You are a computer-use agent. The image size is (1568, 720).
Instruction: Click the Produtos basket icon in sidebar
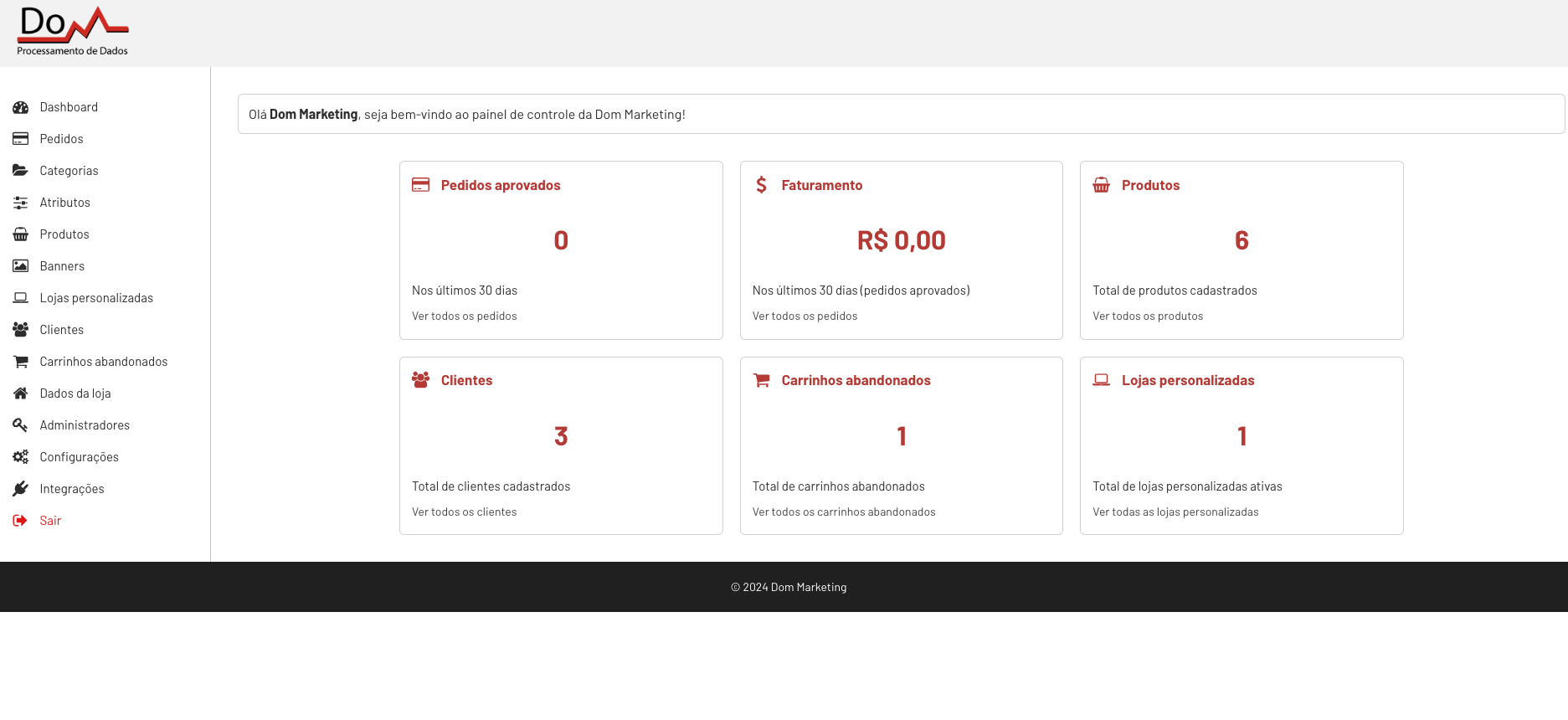tap(21, 234)
